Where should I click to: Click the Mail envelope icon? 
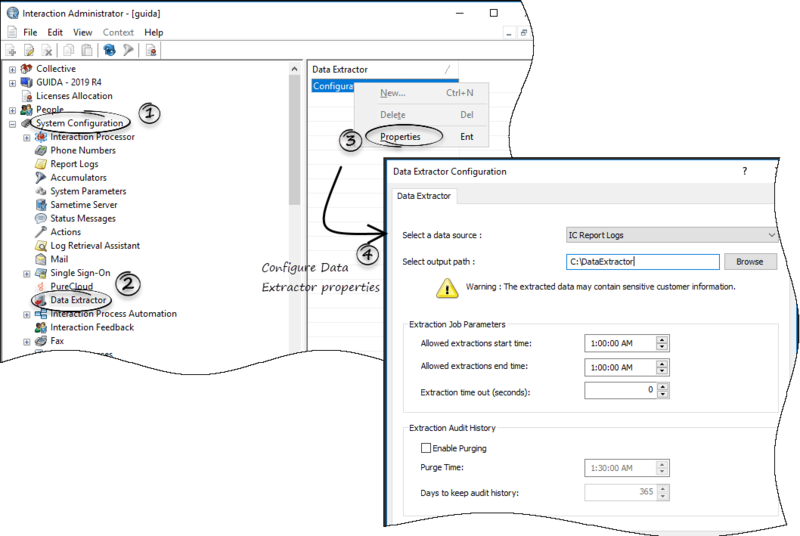(41, 259)
